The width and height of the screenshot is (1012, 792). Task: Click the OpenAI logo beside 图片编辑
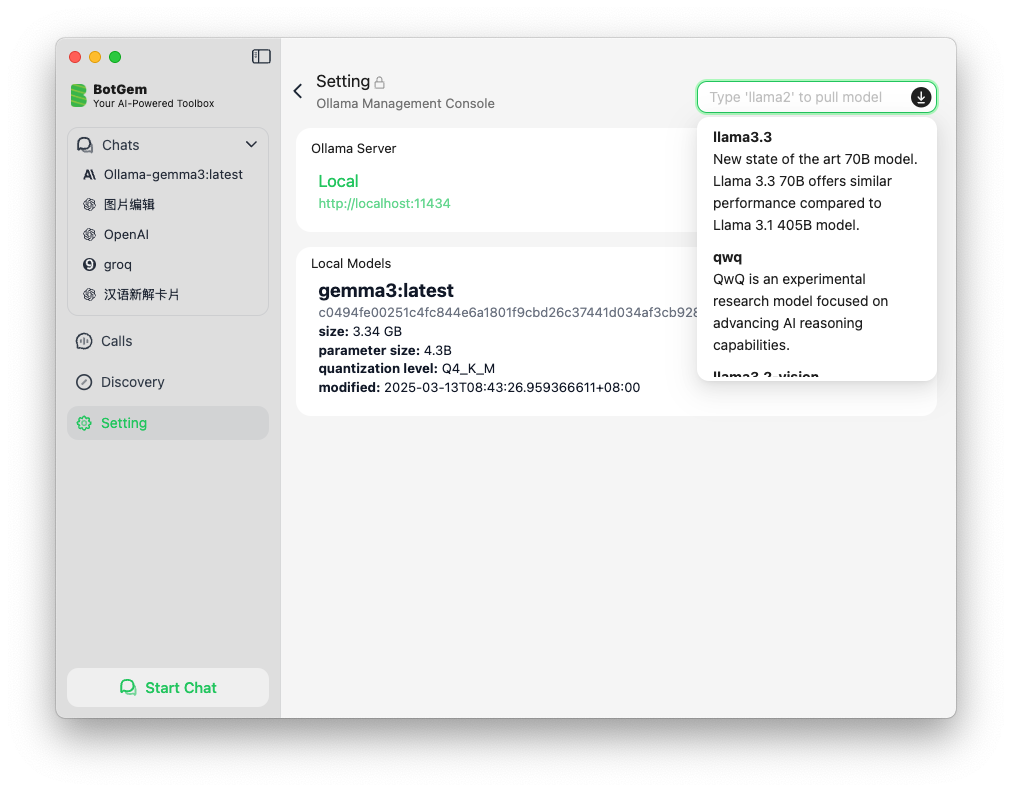point(89,205)
